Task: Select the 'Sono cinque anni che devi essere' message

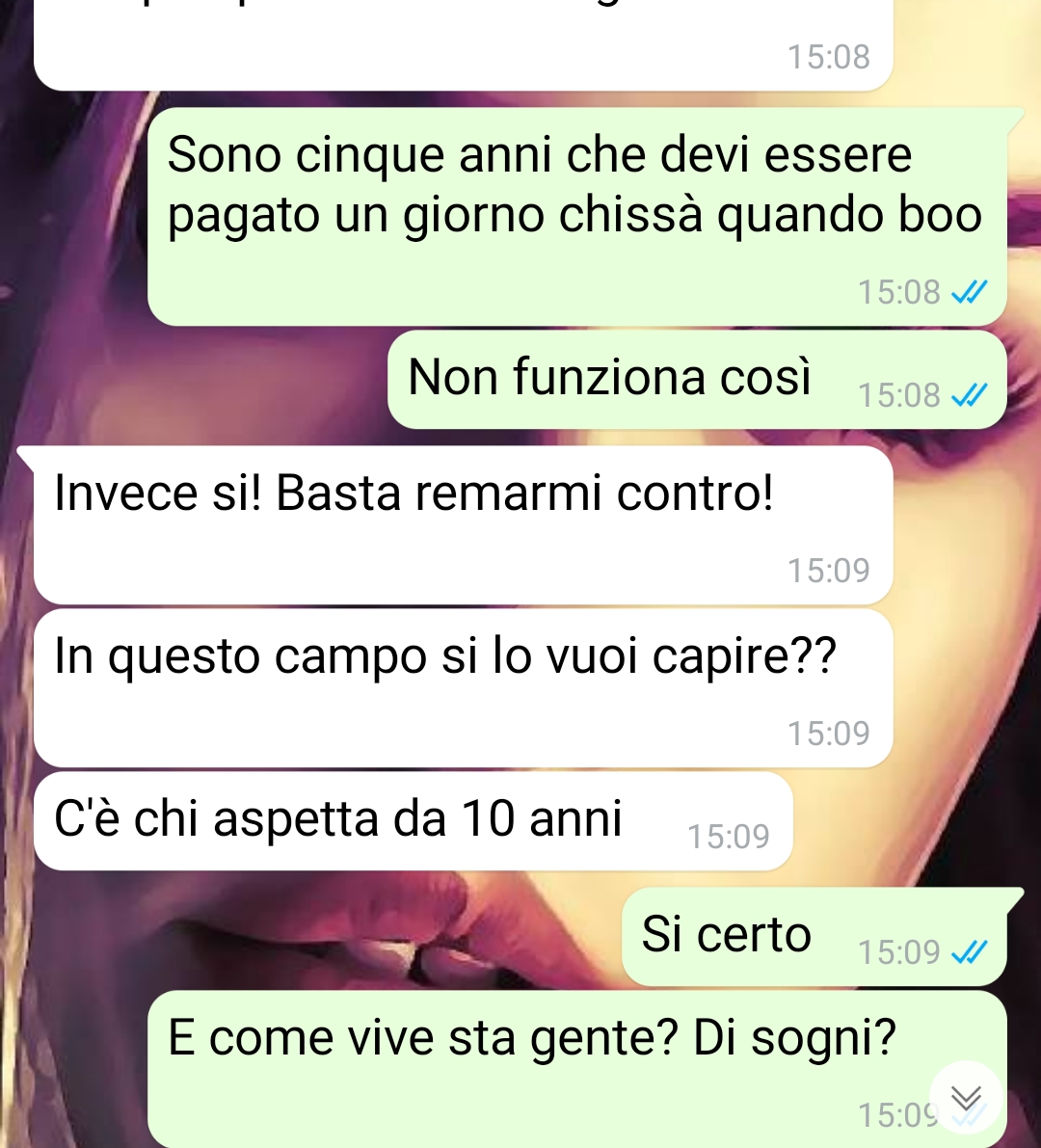Action: 576,217
